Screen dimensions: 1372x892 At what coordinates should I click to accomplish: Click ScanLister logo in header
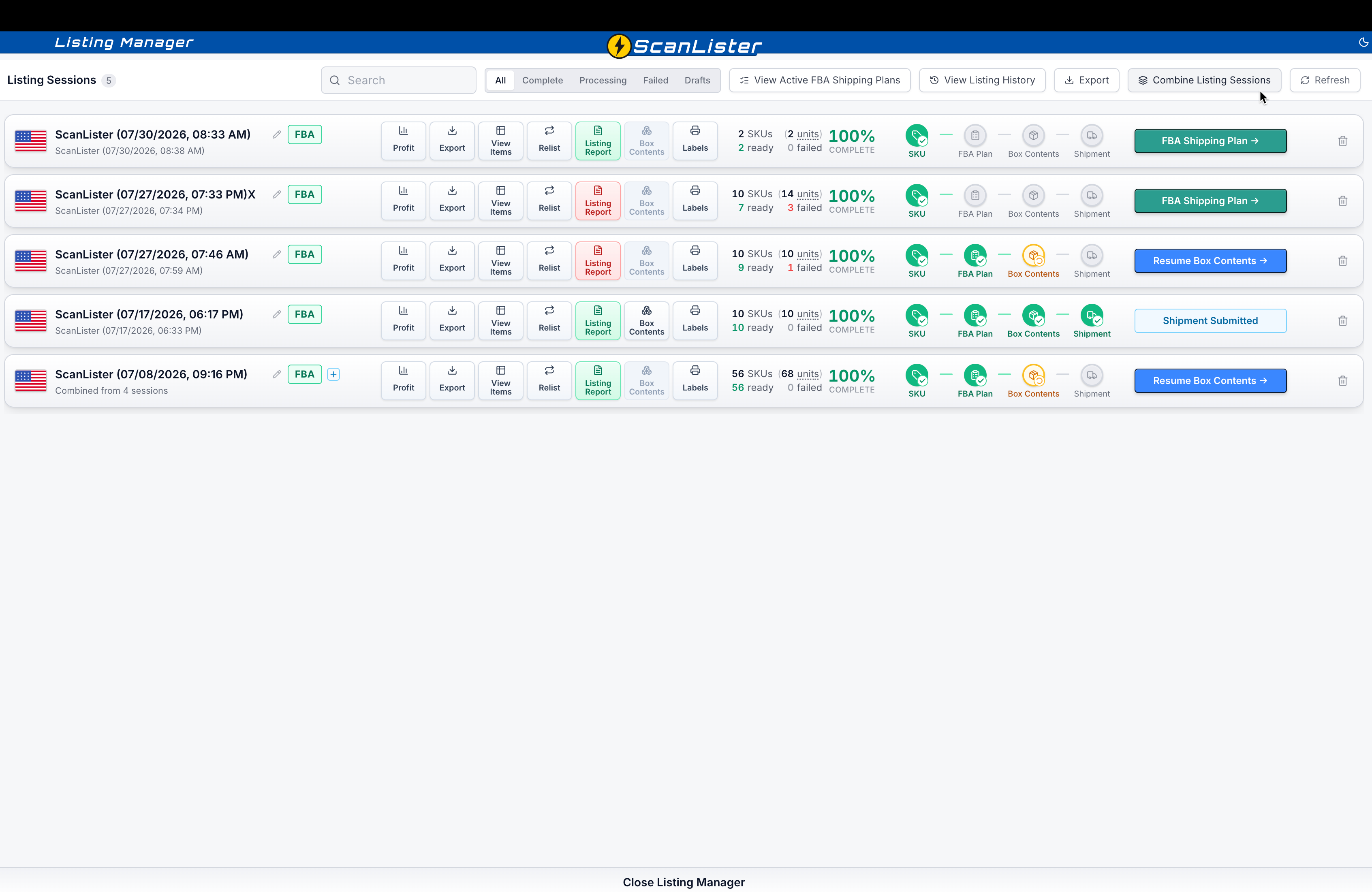coord(684,45)
